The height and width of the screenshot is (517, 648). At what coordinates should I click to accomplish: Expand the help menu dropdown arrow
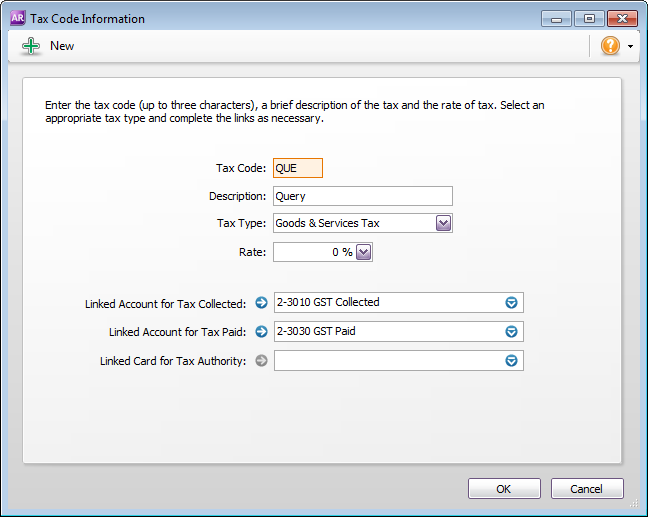pos(630,46)
